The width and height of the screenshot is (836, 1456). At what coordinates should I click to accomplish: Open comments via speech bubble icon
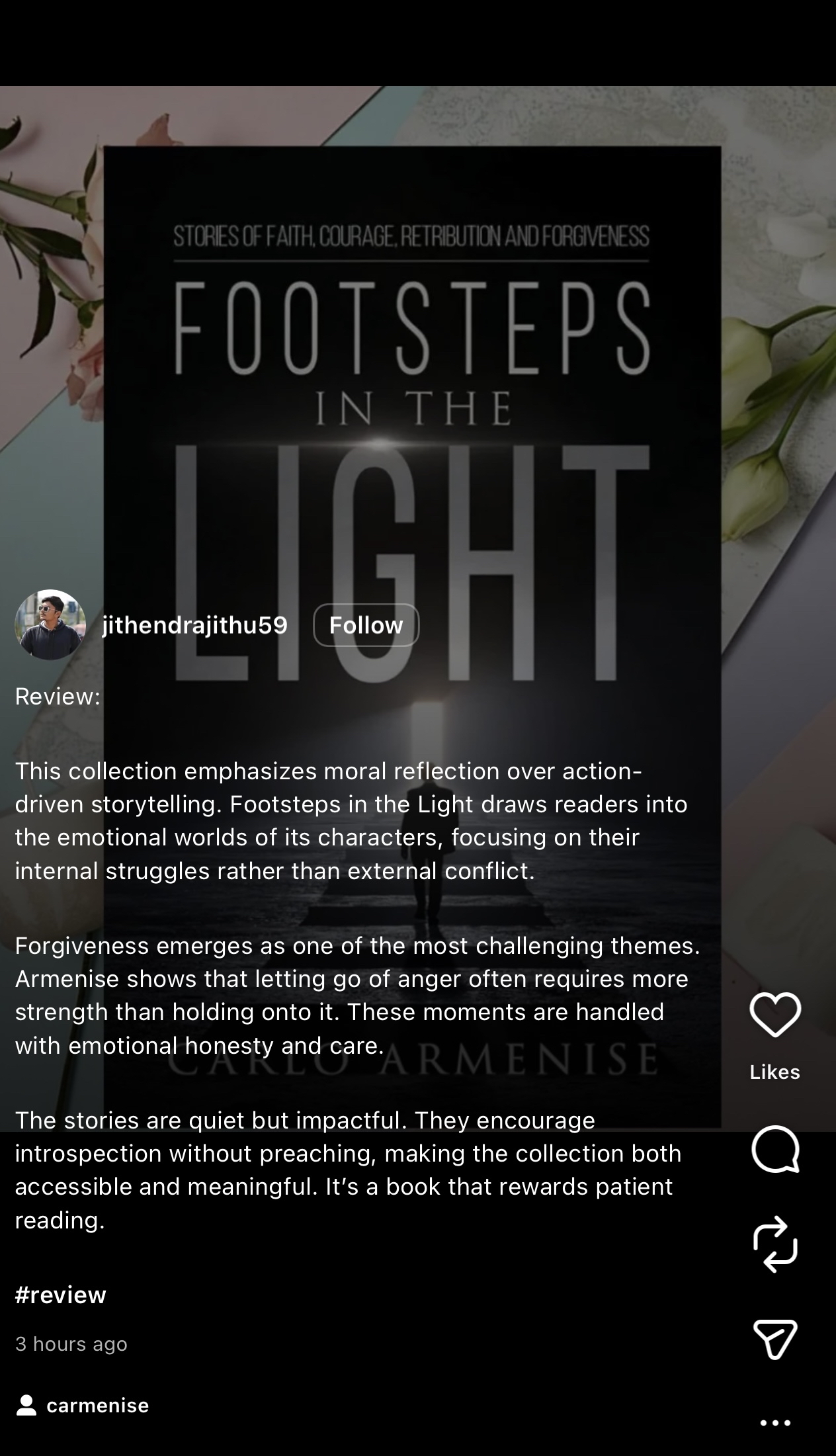point(775,1149)
